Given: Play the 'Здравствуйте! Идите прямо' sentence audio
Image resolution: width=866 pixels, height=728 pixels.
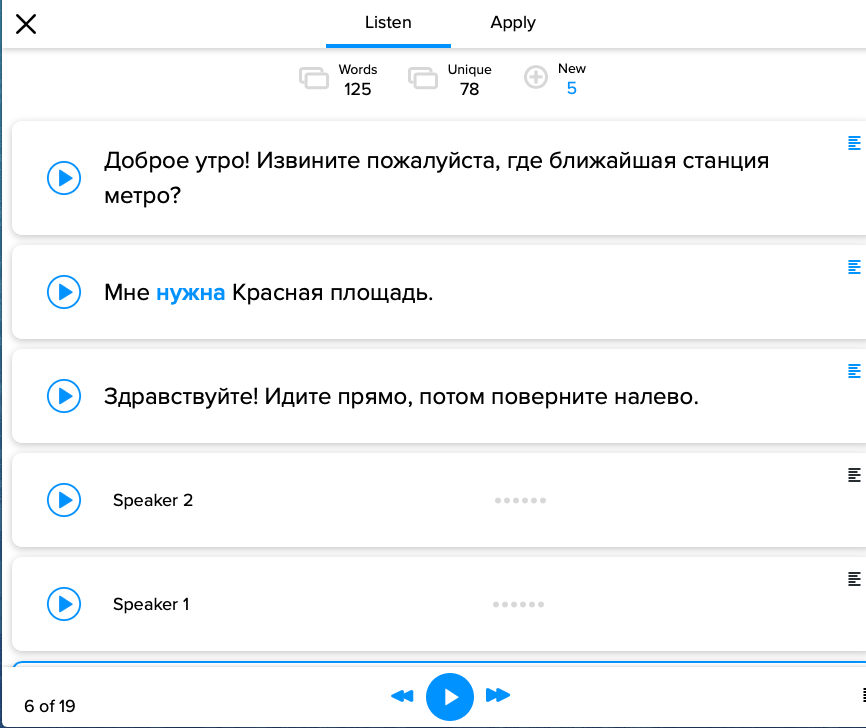Looking at the screenshot, I should coord(64,396).
